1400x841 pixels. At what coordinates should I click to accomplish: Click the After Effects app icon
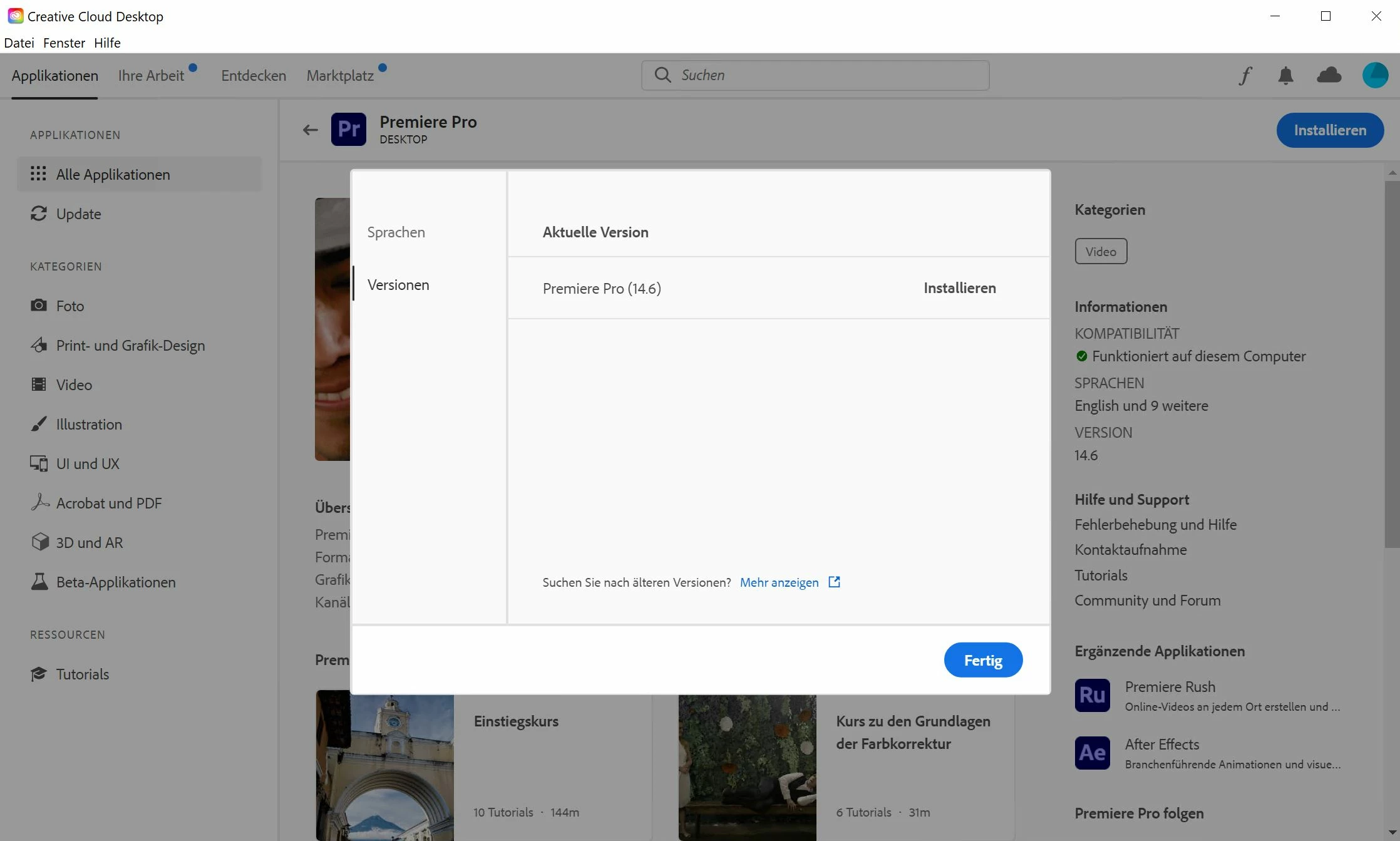click(x=1092, y=753)
